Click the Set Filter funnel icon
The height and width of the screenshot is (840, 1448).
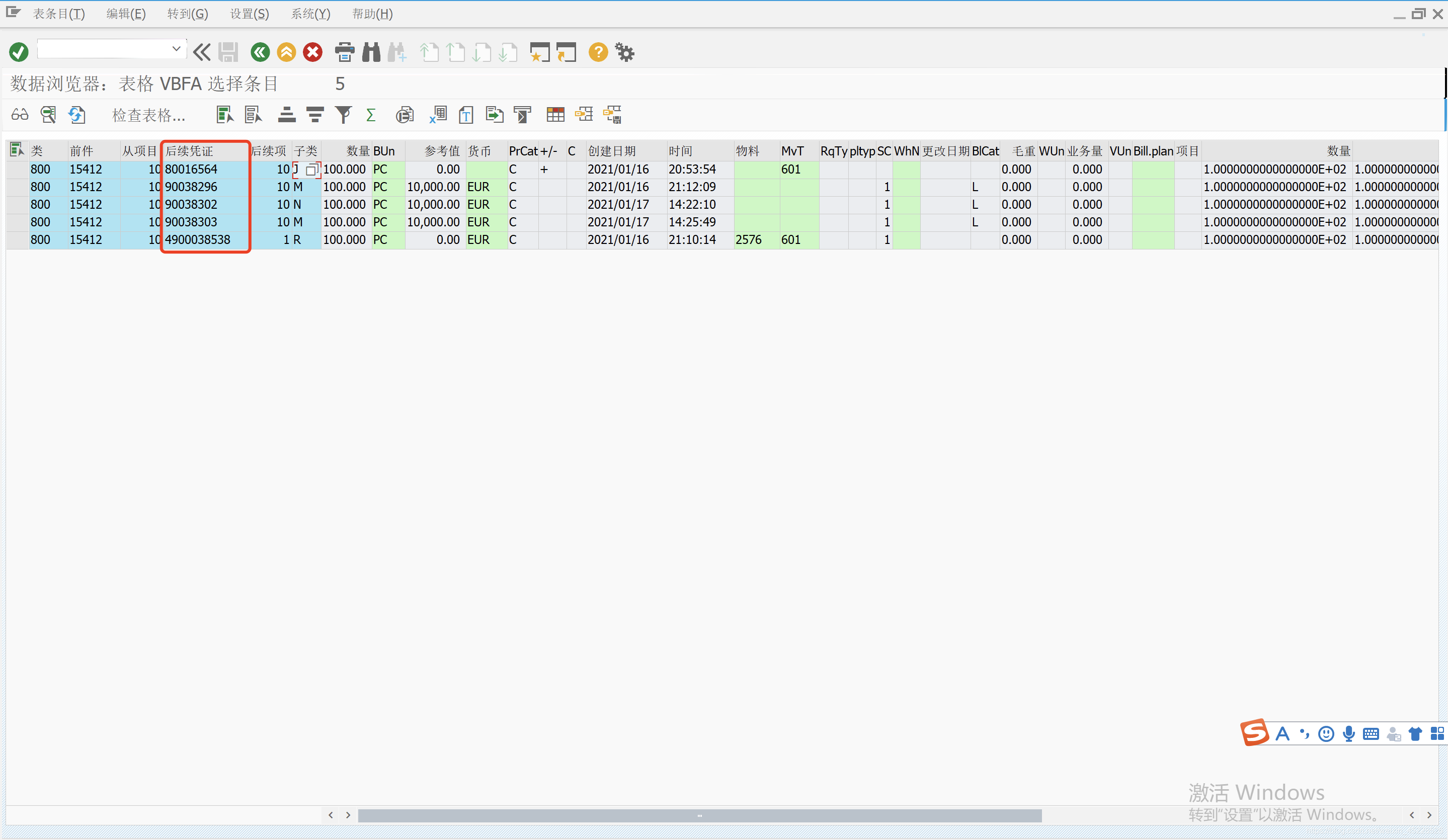[x=343, y=115]
